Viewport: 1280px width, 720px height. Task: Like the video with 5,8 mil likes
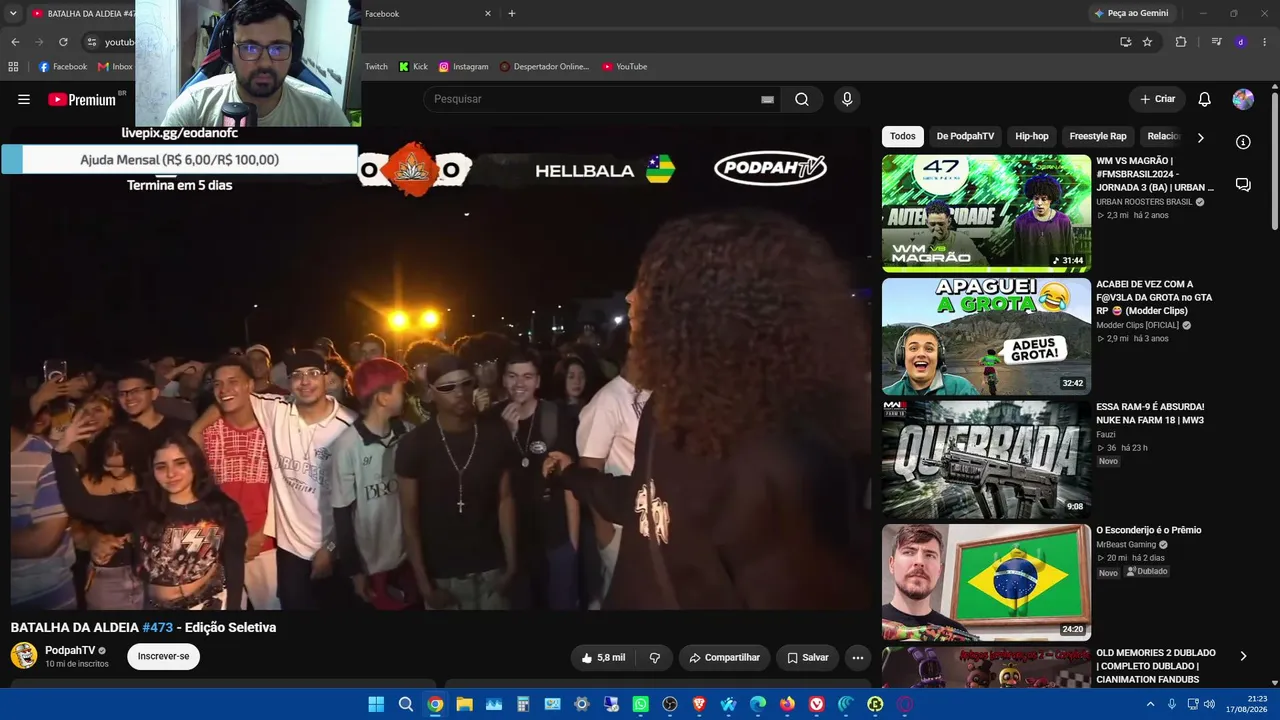click(x=604, y=657)
